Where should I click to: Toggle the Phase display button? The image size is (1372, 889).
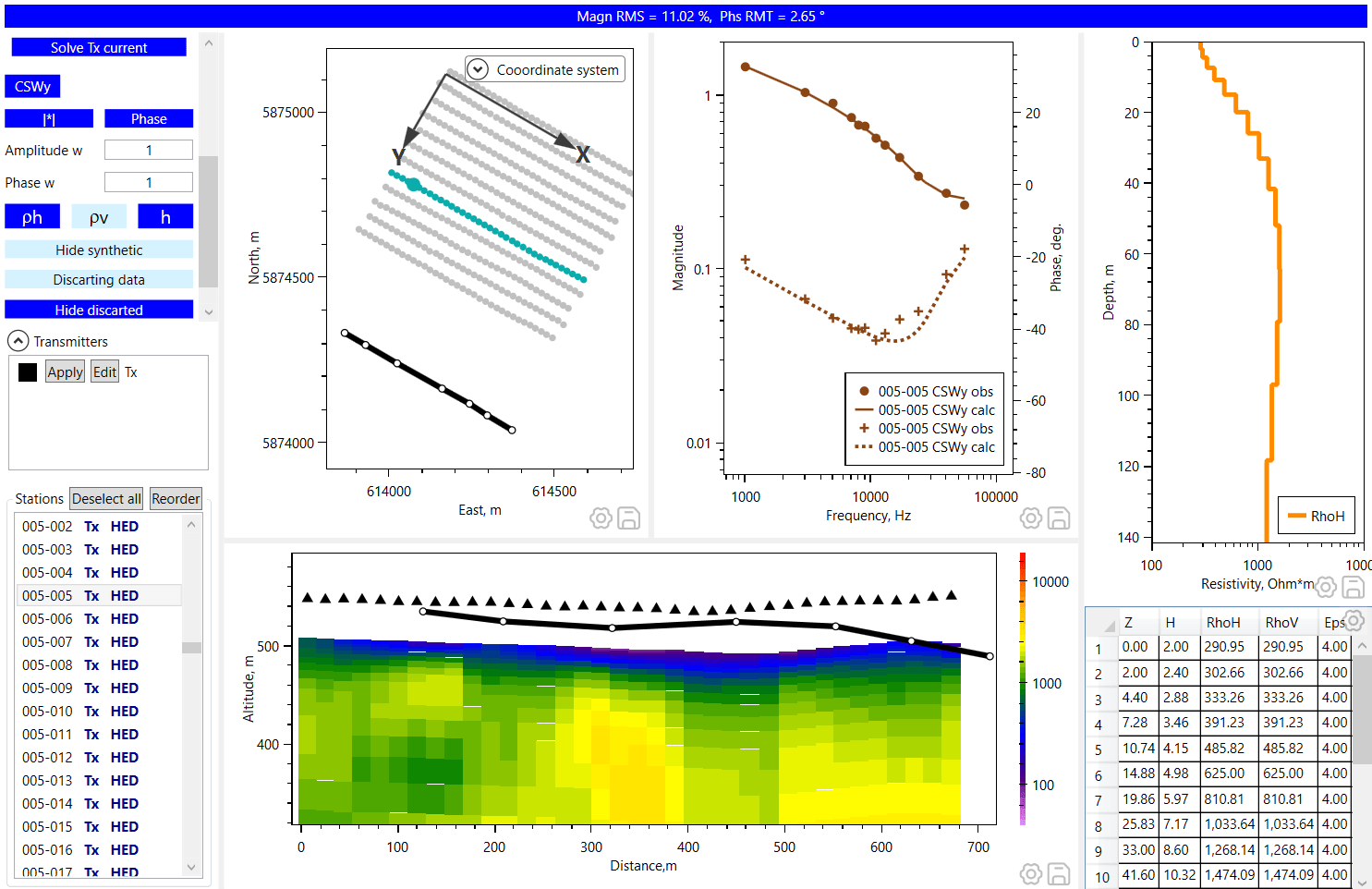(149, 118)
